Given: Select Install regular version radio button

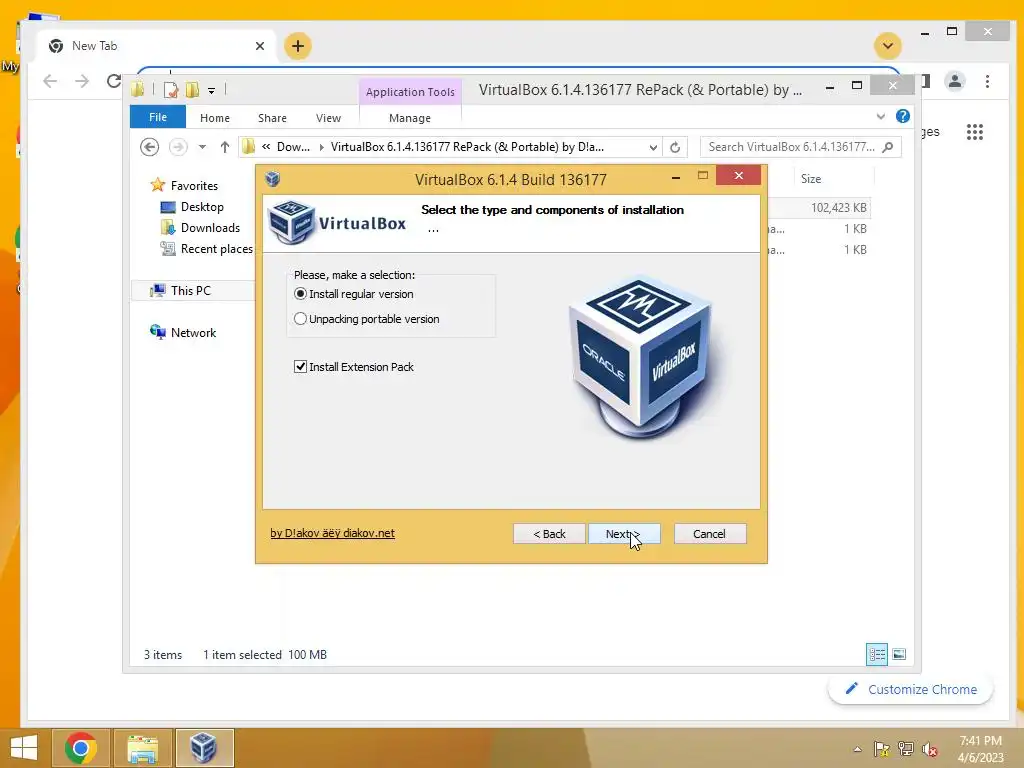Looking at the screenshot, I should coord(300,294).
